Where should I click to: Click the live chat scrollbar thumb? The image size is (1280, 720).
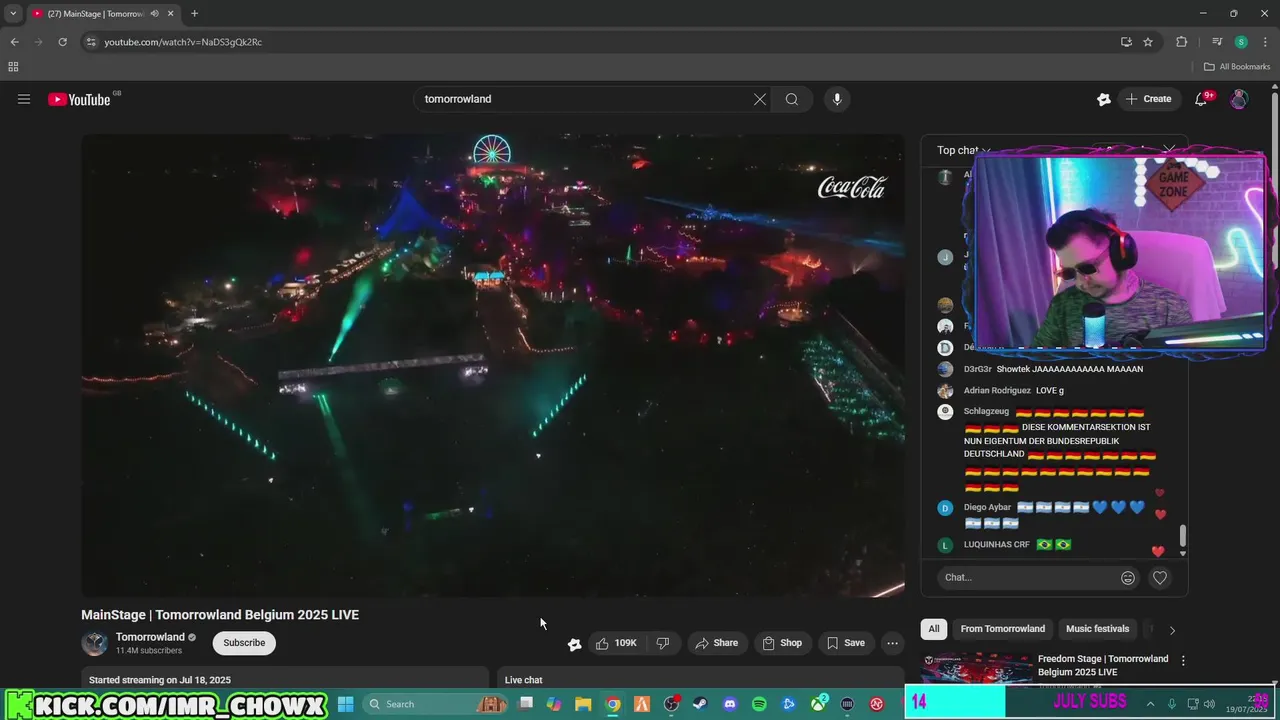coord(1183,535)
